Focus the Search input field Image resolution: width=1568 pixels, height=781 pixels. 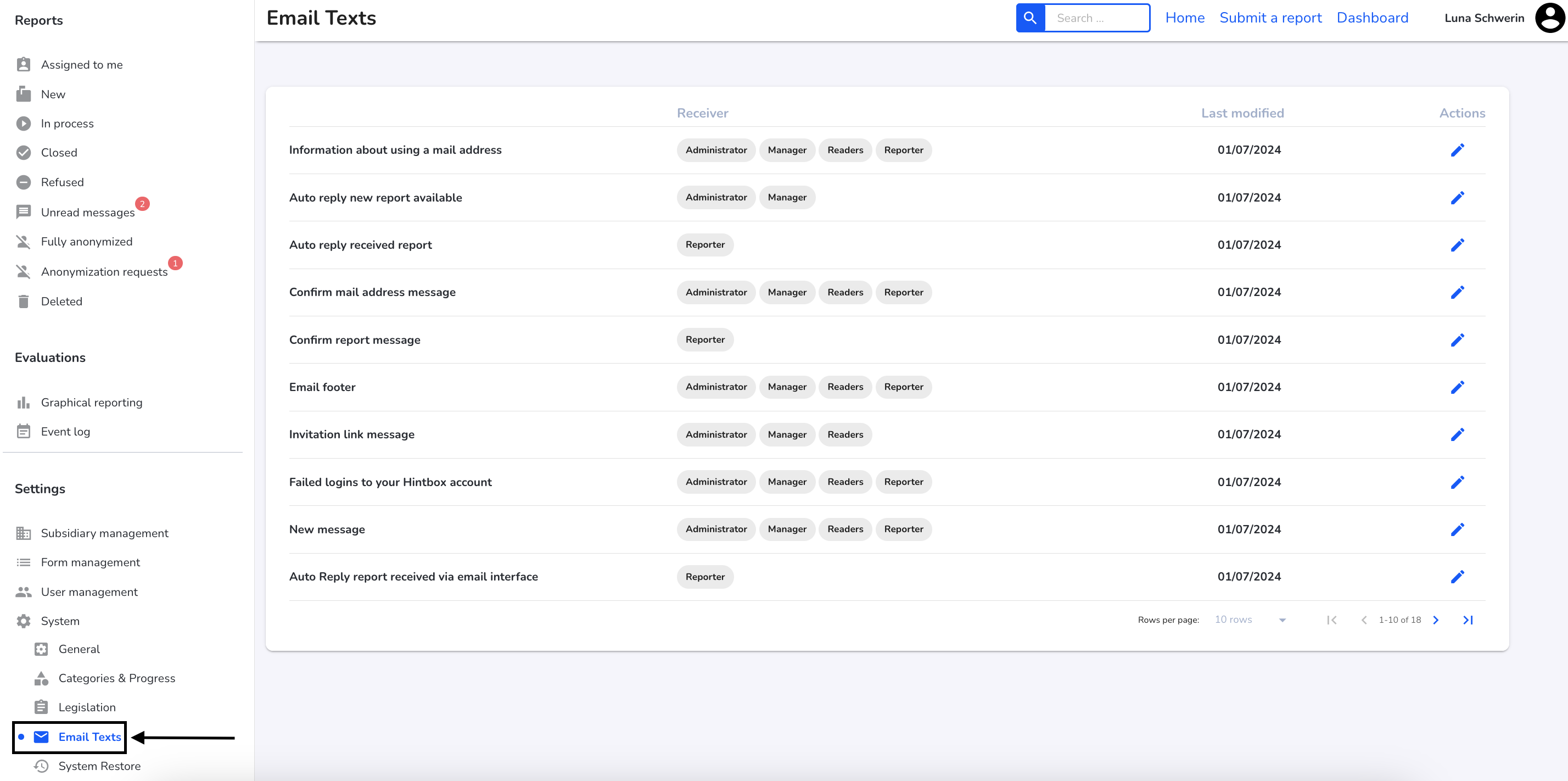[1097, 18]
